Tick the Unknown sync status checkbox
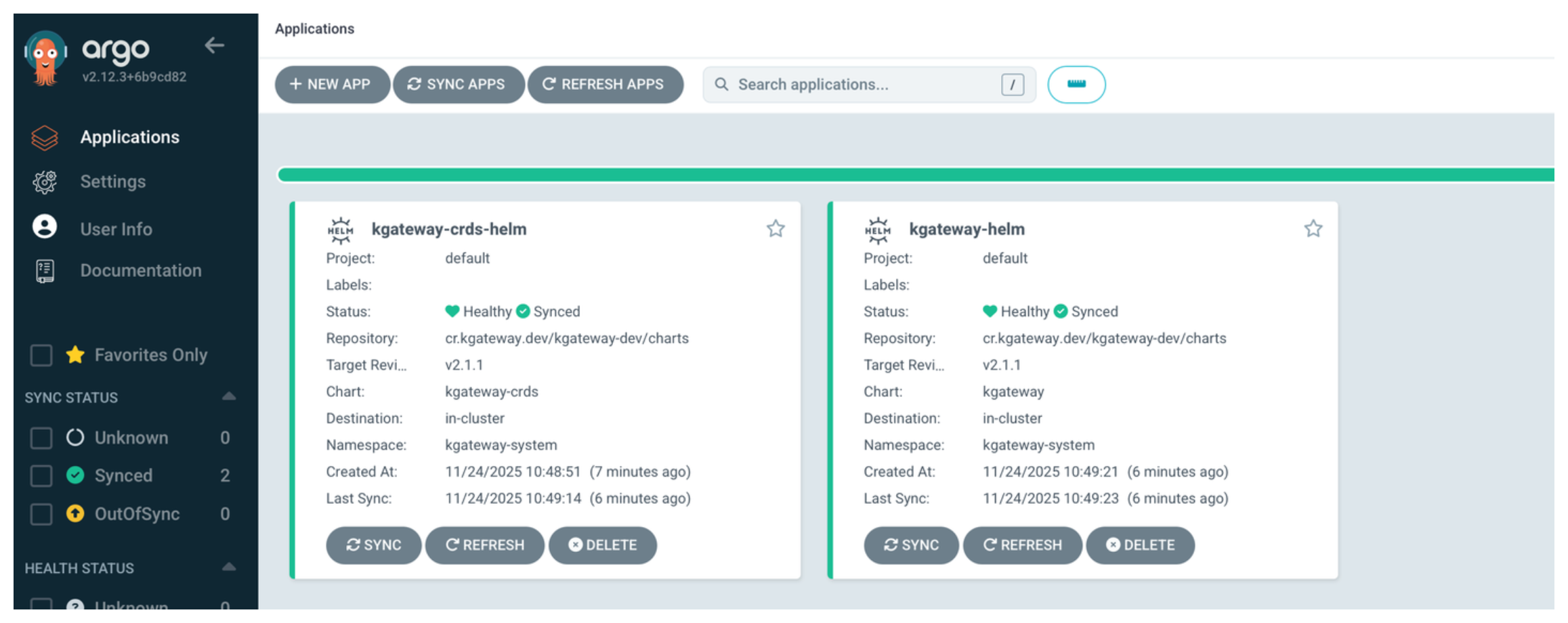This screenshot has width=1568, height=623. pos(41,437)
